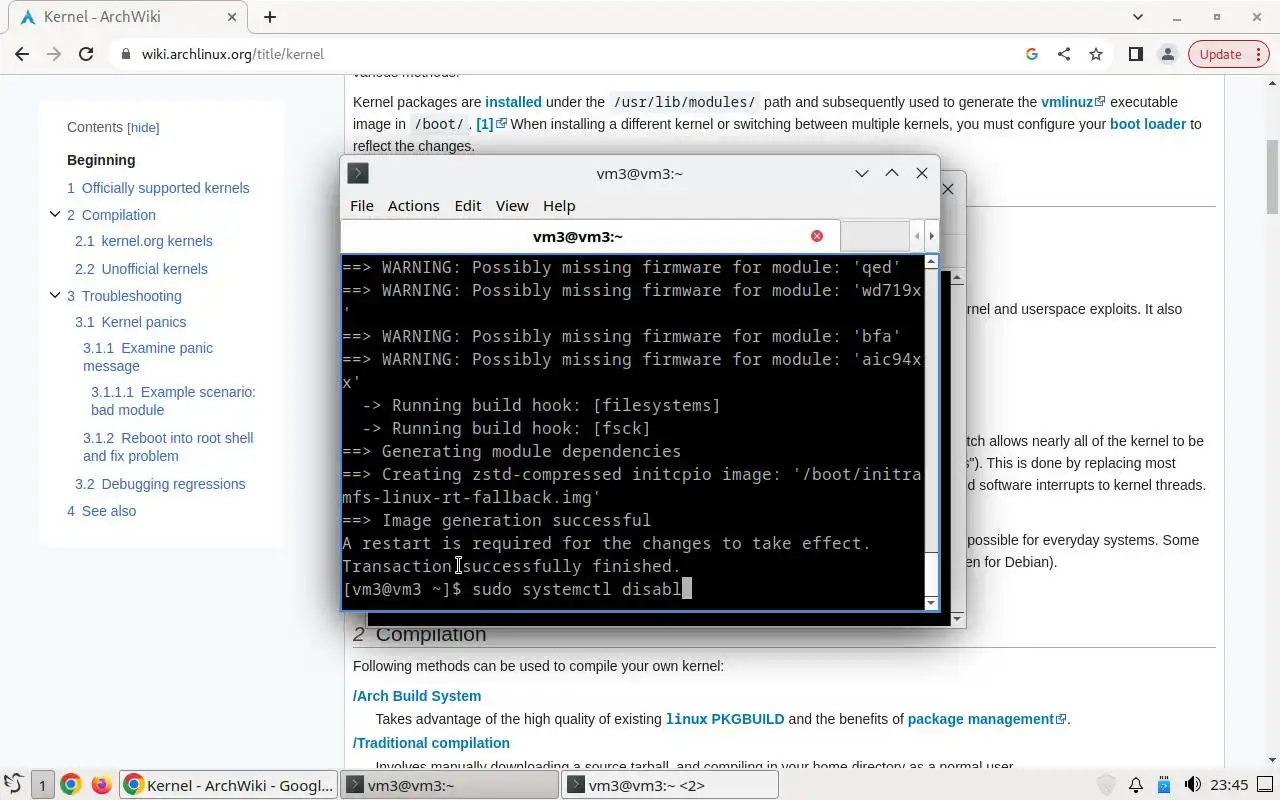The height and width of the screenshot is (800, 1280).
Task: Reload the ArchWiki page
Action: click(x=86, y=54)
